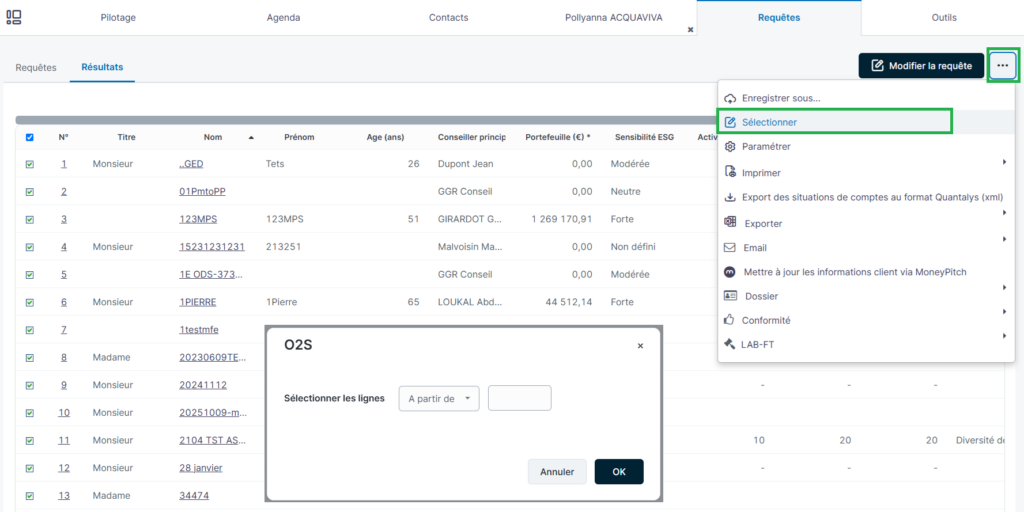Click the thumbs-up Conformité icon
Screen dimensions: 1024x512
click(730, 320)
